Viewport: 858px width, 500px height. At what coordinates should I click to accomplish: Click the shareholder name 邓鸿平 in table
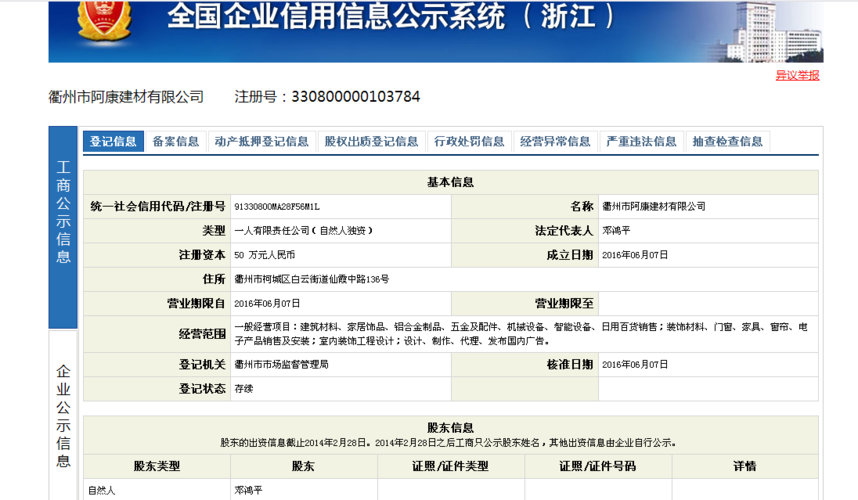pyautogui.click(x=248, y=491)
